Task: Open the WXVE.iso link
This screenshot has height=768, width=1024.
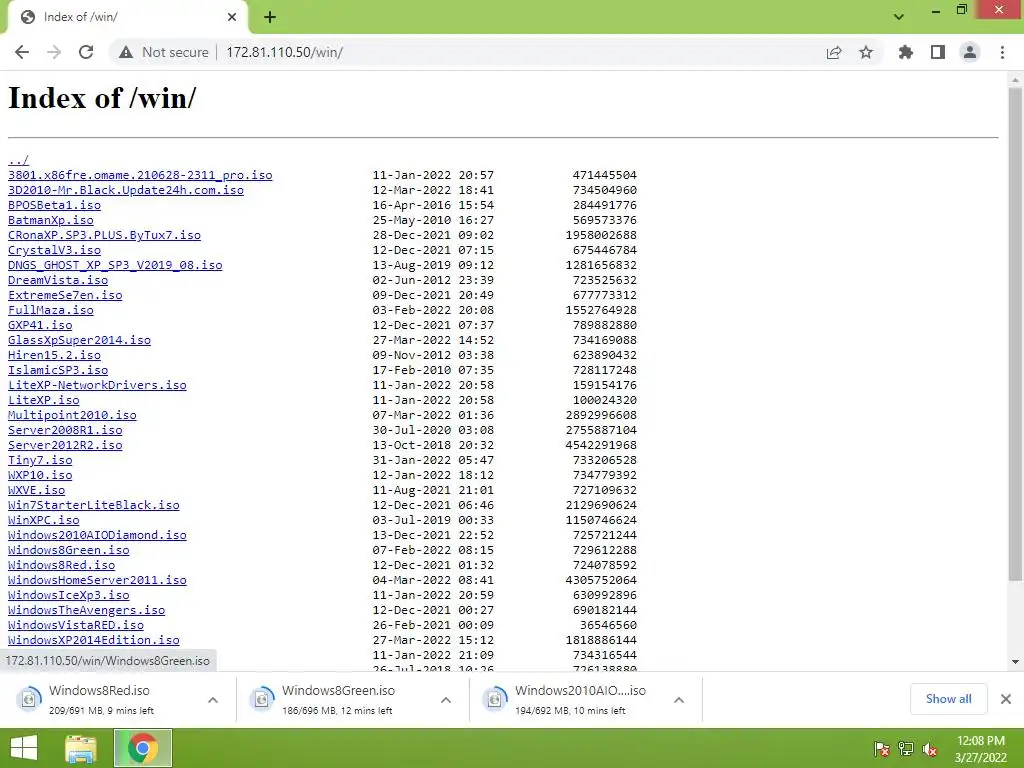Action: point(37,490)
